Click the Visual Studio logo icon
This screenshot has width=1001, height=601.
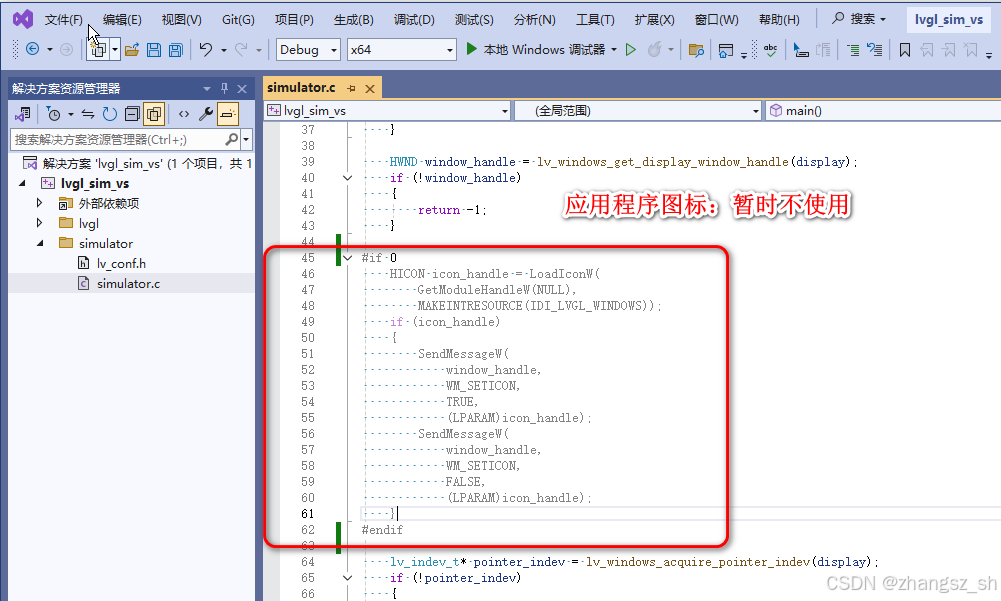[23, 19]
